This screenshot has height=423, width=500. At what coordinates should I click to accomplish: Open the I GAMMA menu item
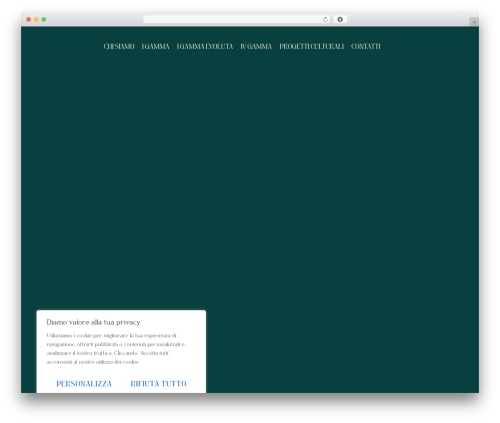click(x=155, y=46)
